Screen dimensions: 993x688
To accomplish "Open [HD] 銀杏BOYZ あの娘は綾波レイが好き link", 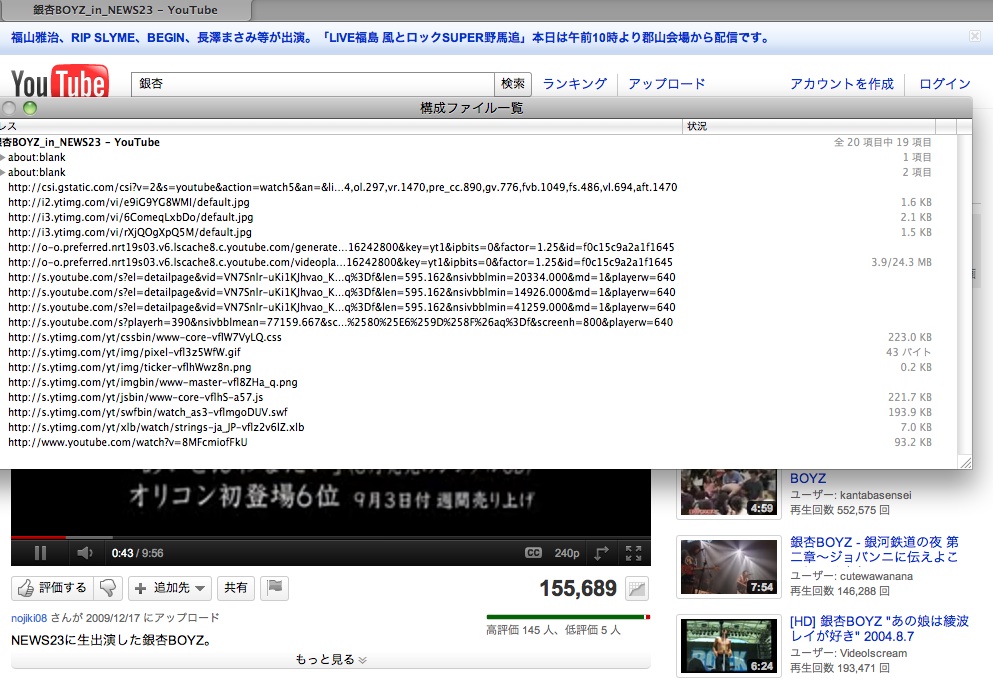I will (879, 628).
